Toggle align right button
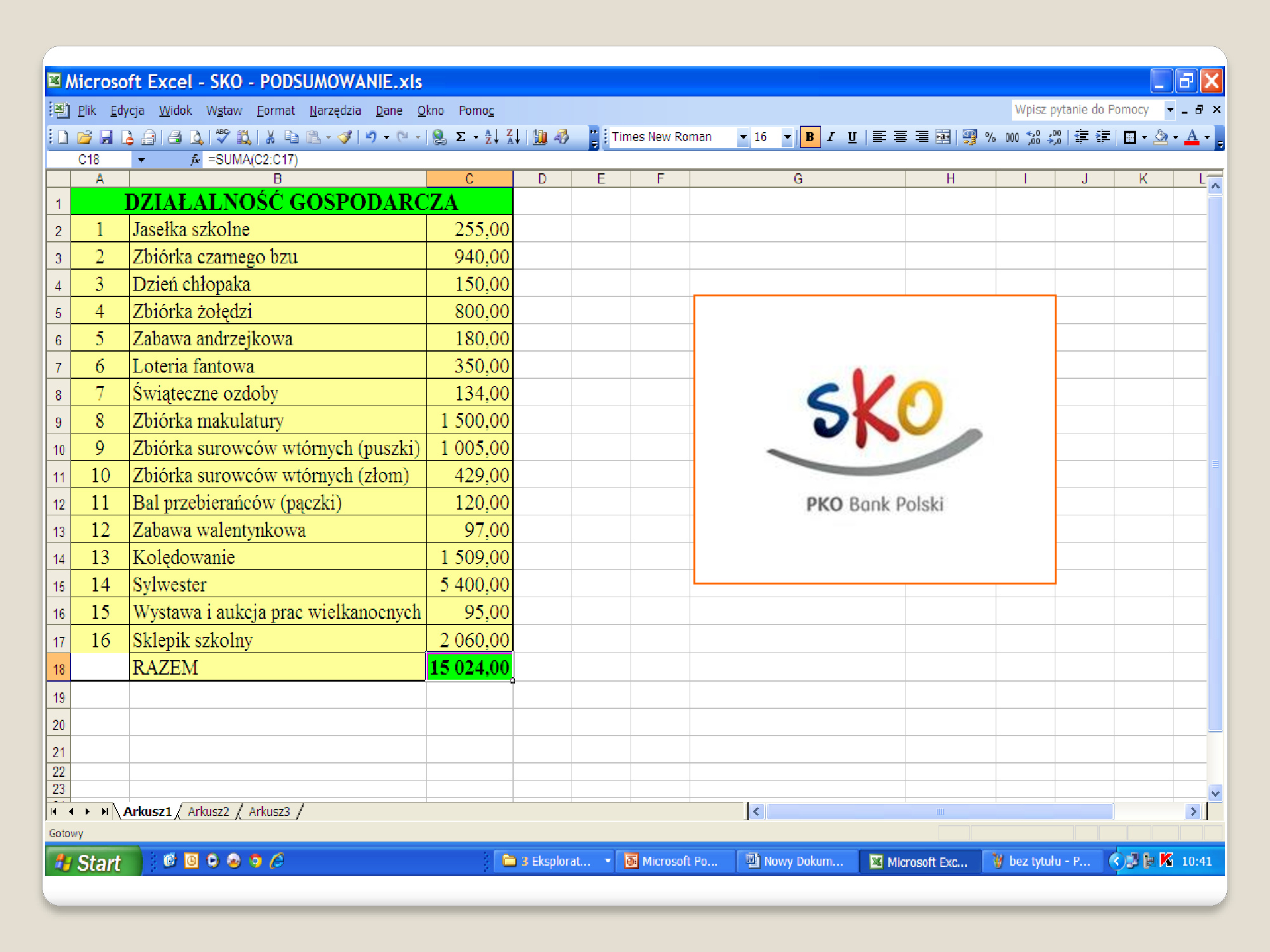1270x952 pixels. [922, 137]
